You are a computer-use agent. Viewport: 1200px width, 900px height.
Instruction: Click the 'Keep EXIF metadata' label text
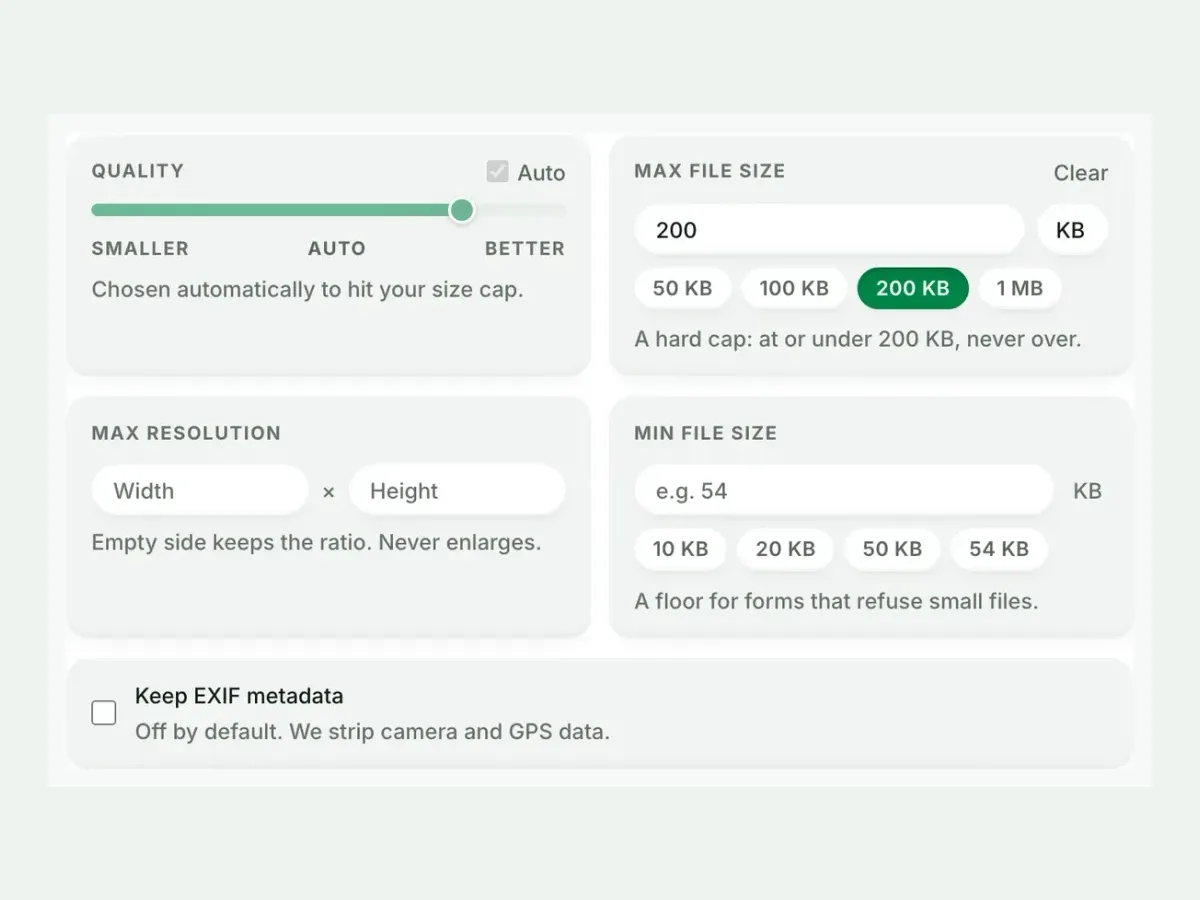(239, 696)
